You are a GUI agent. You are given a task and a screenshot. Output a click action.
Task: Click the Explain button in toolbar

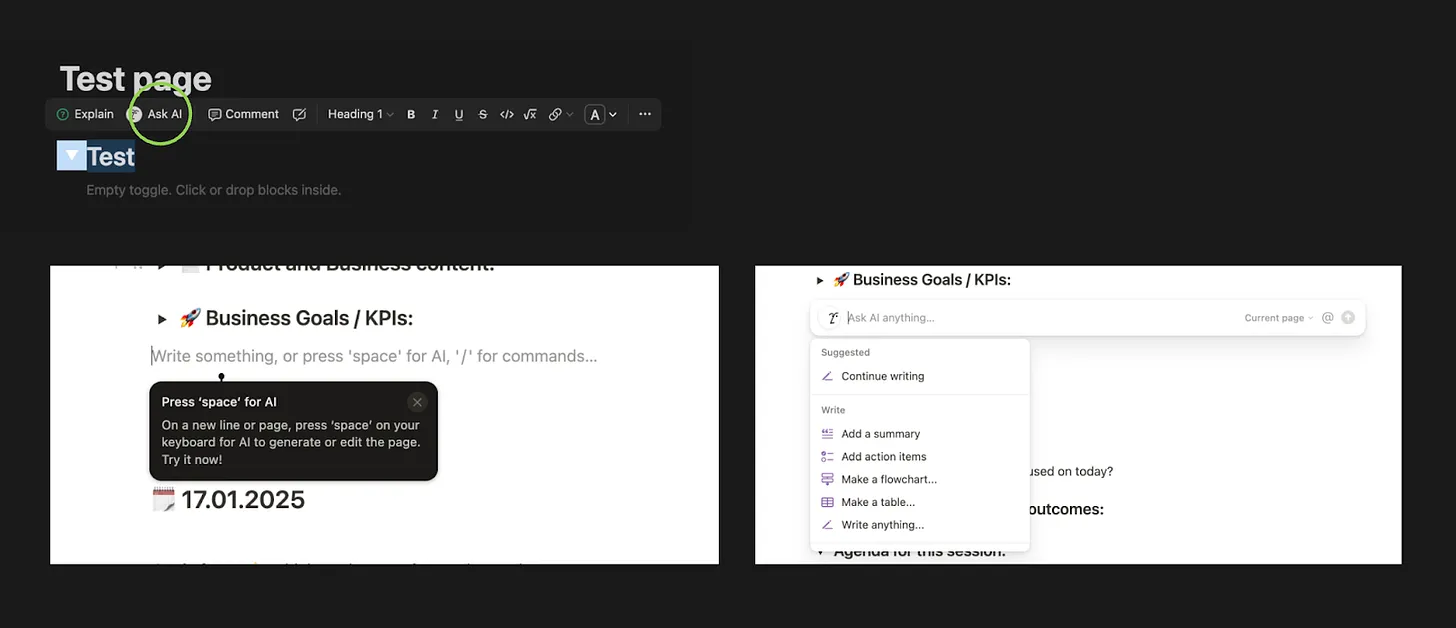[x=85, y=114]
